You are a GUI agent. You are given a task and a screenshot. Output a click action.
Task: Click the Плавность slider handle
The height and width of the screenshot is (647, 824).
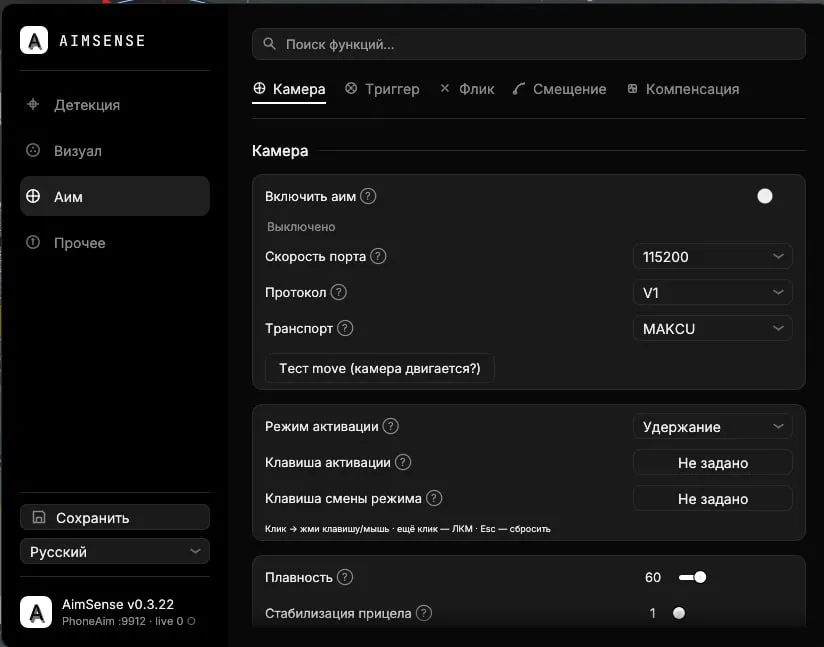tap(700, 577)
